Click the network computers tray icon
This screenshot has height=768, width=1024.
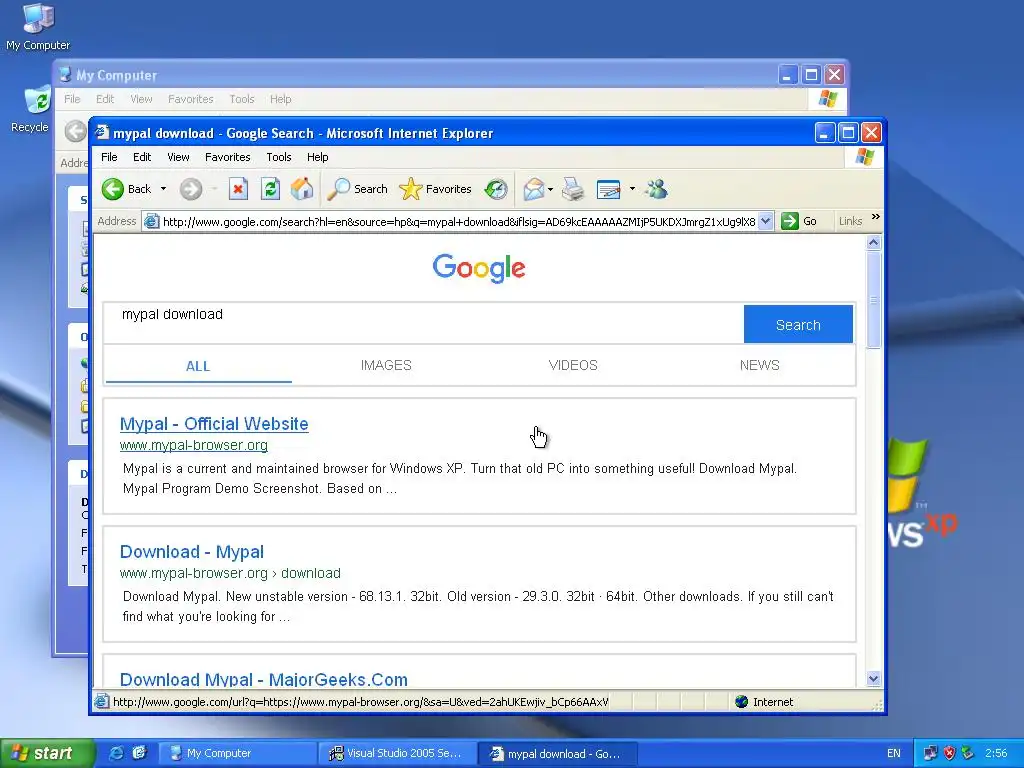click(930, 754)
